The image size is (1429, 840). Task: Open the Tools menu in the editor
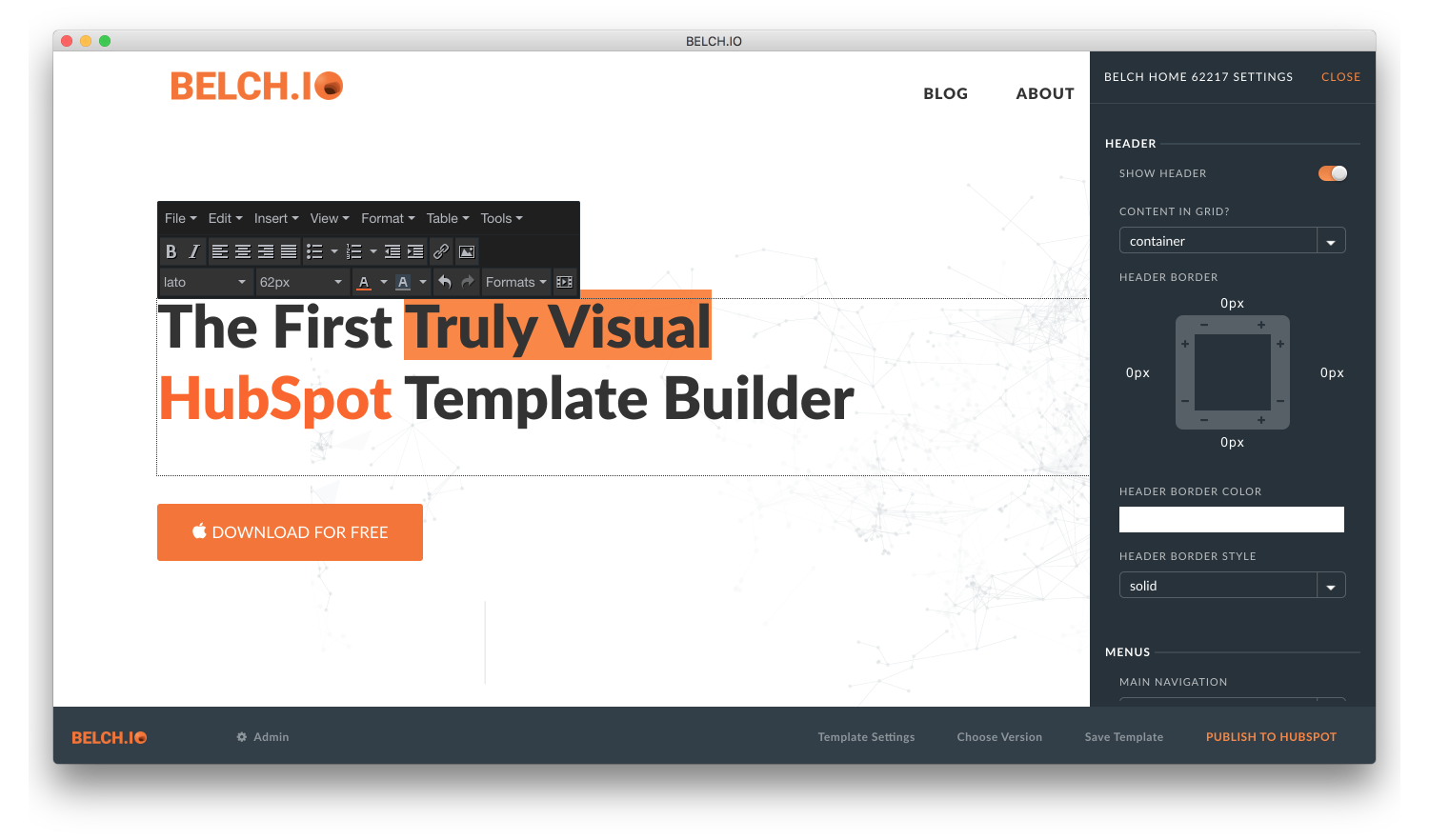coord(502,218)
